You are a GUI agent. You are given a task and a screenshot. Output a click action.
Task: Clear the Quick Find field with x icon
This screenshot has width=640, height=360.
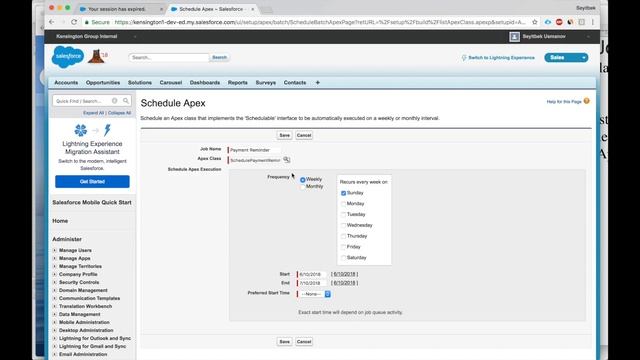point(115,101)
